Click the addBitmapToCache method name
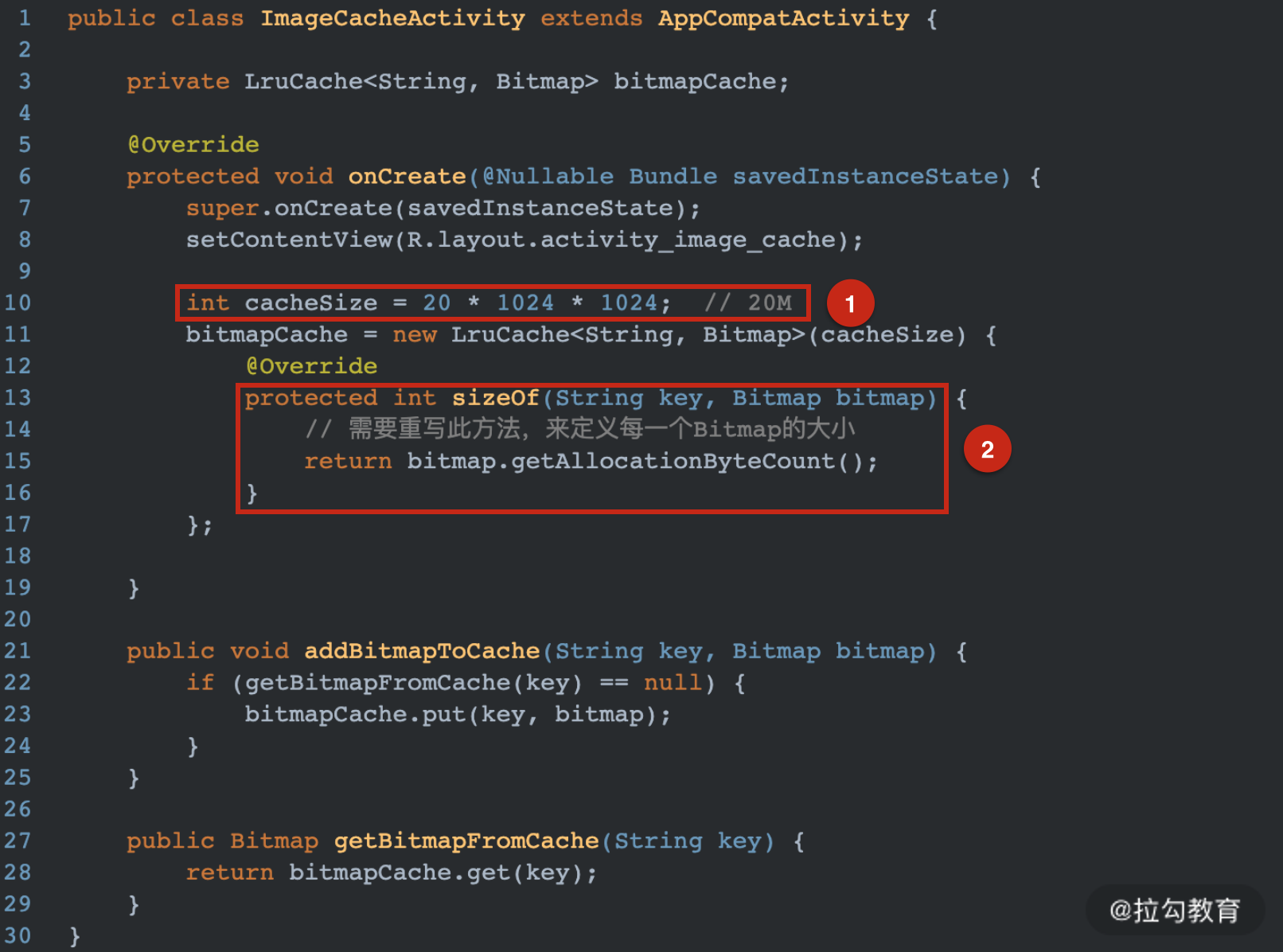 point(422,651)
